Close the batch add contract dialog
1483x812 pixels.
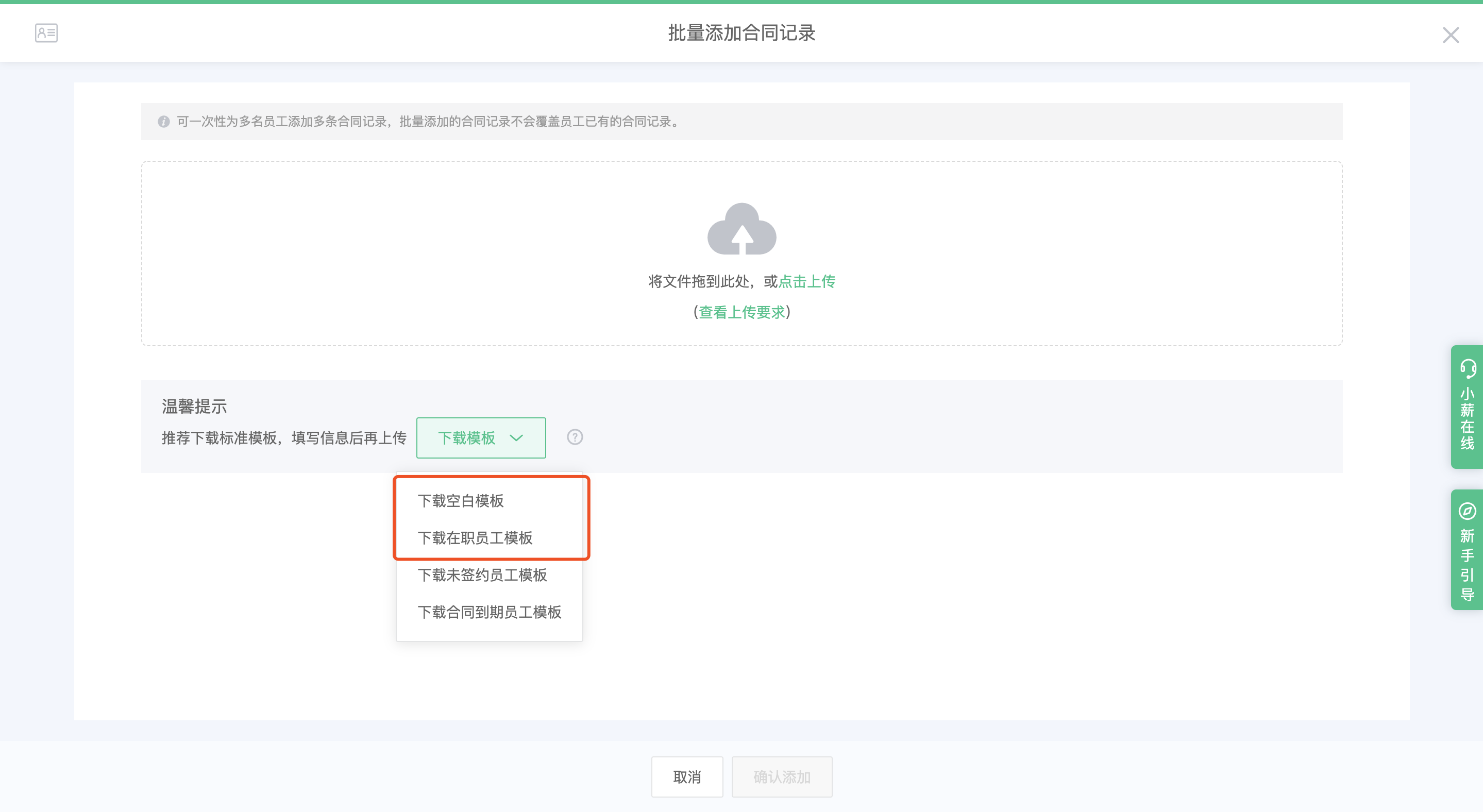point(1450,35)
